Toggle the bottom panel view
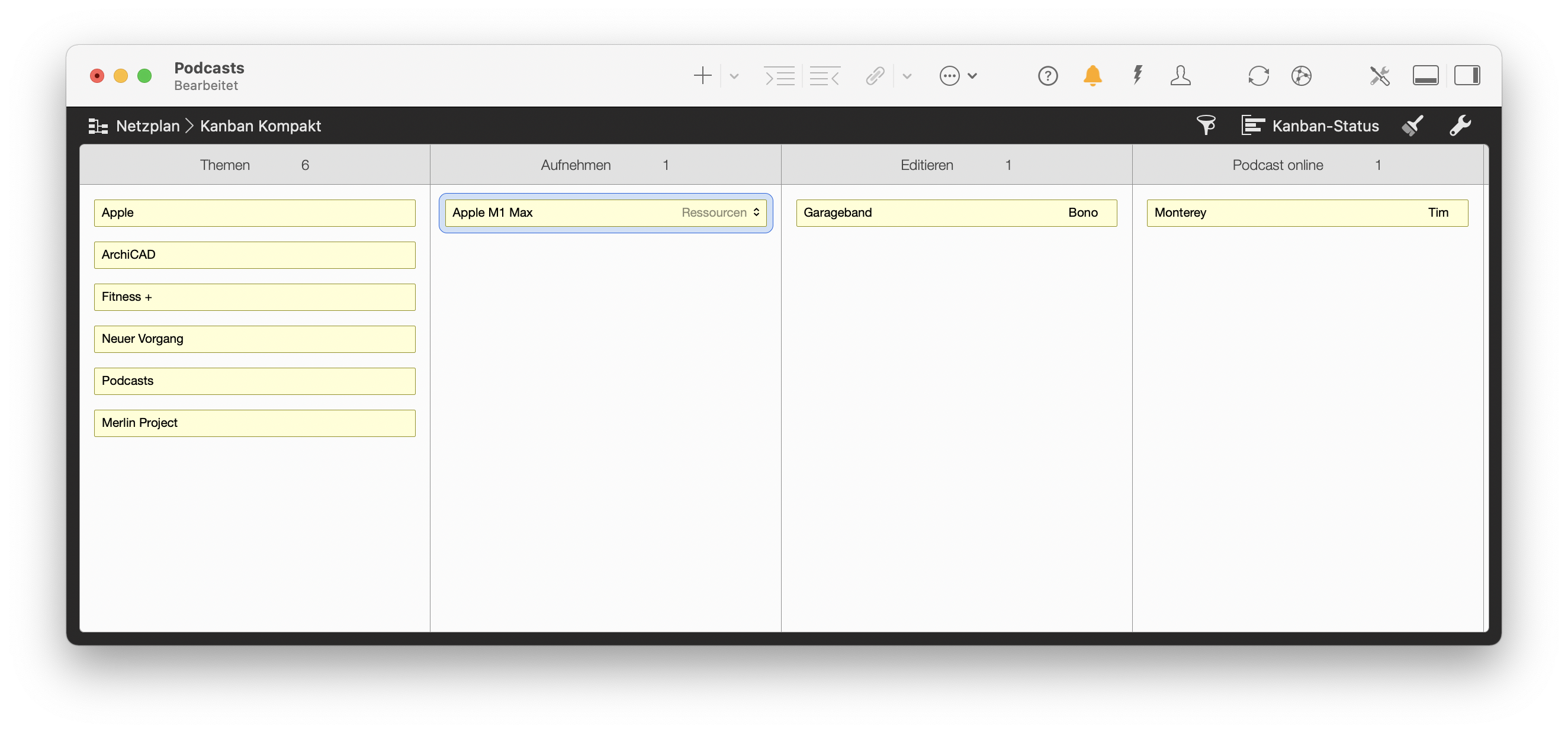1568x733 pixels. pos(1425,76)
